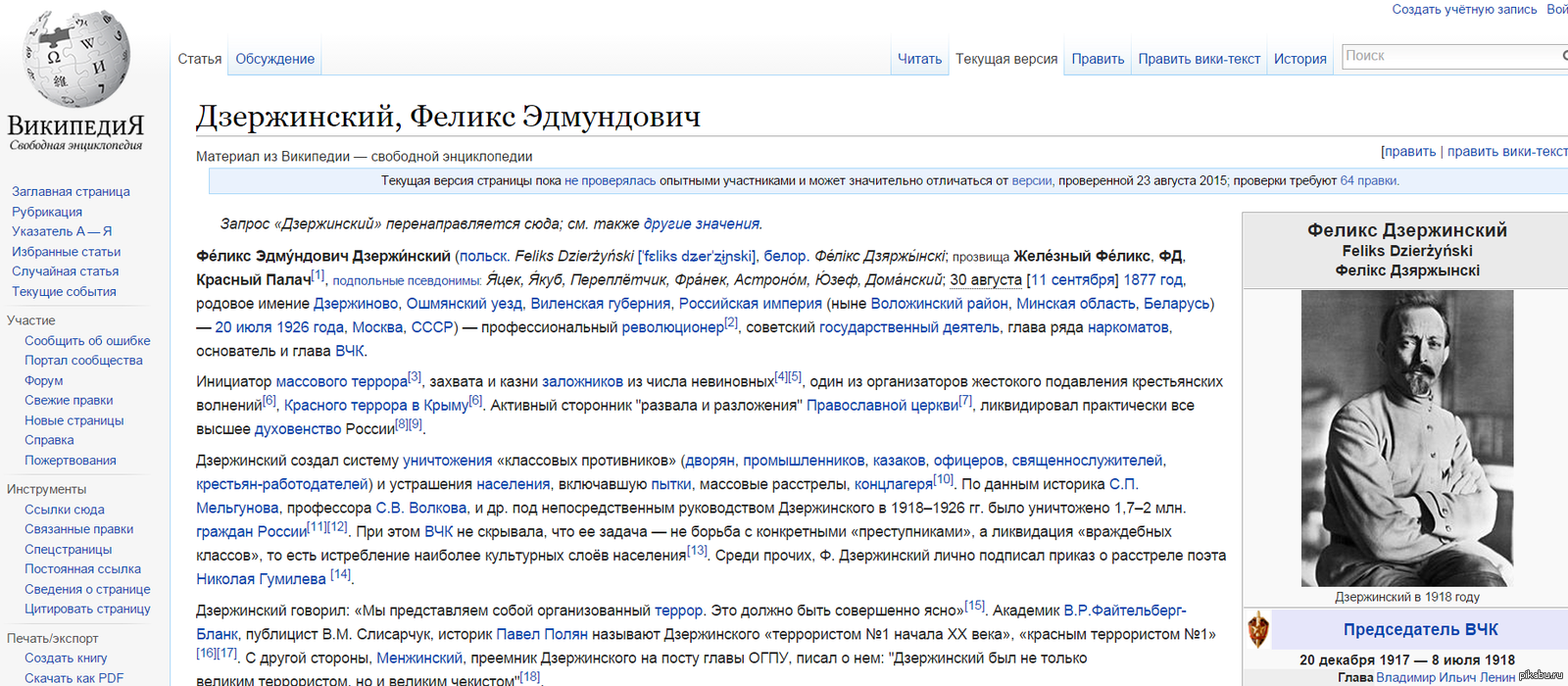Open "Случайная статья" in sidebar
The width and height of the screenshot is (1568, 686).
pyautogui.click(x=65, y=271)
